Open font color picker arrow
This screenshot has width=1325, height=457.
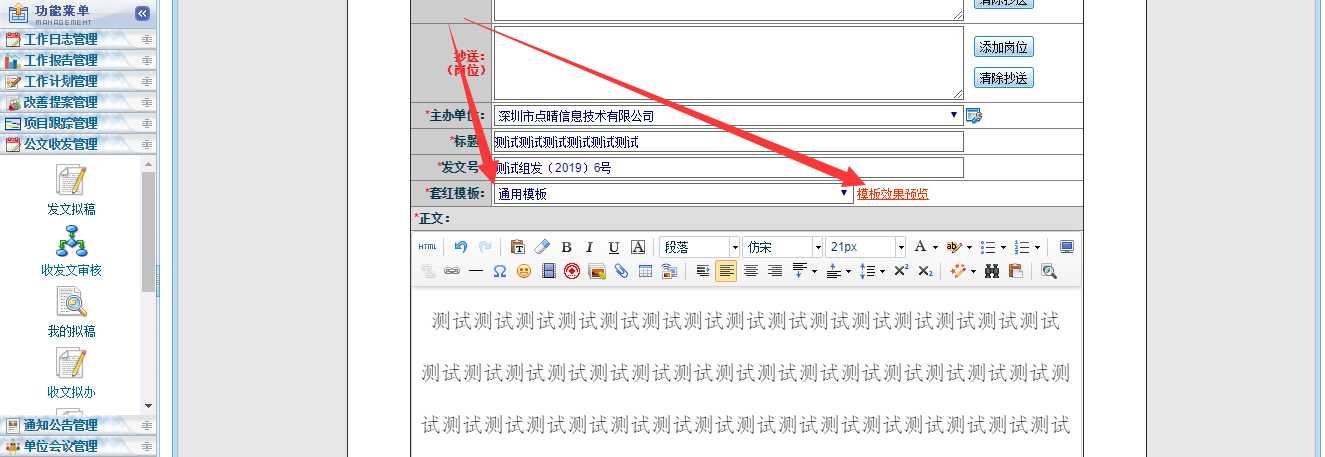pyautogui.click(x=935, y=247)
